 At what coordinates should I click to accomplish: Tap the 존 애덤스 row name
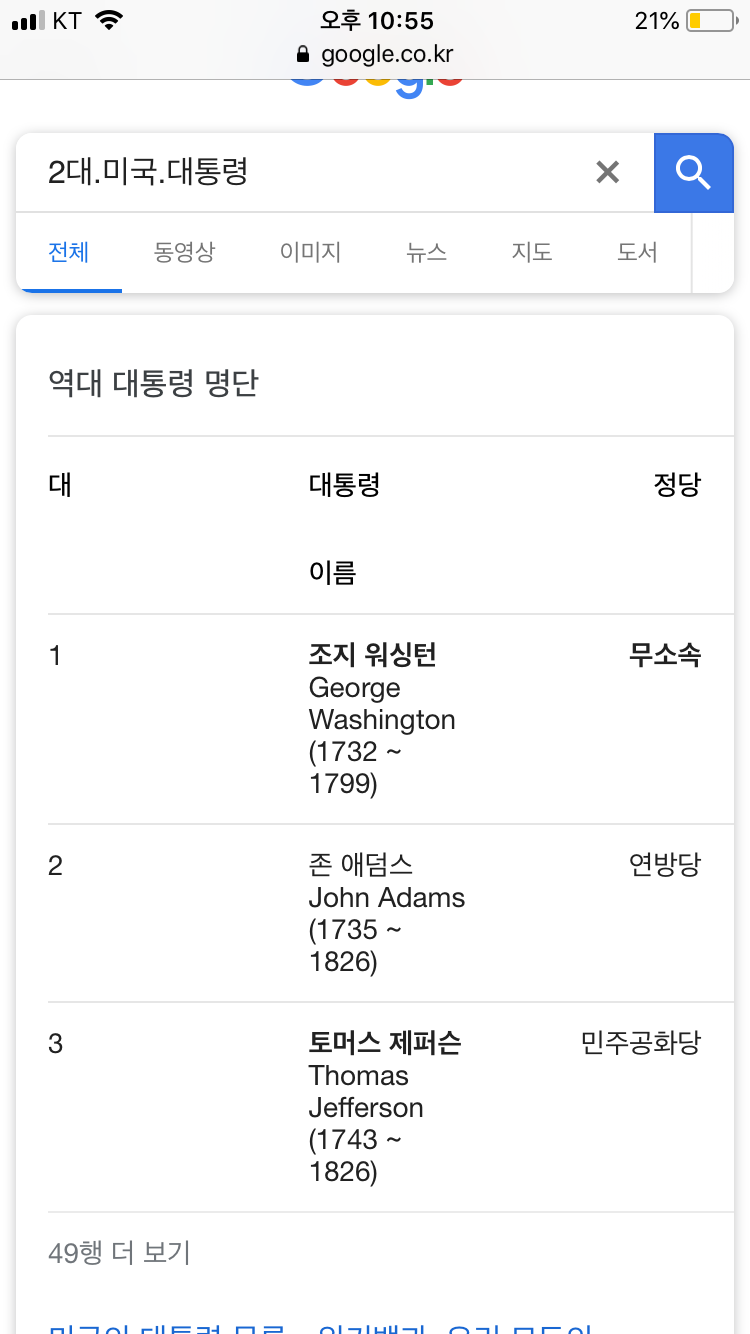coord(360,864)
